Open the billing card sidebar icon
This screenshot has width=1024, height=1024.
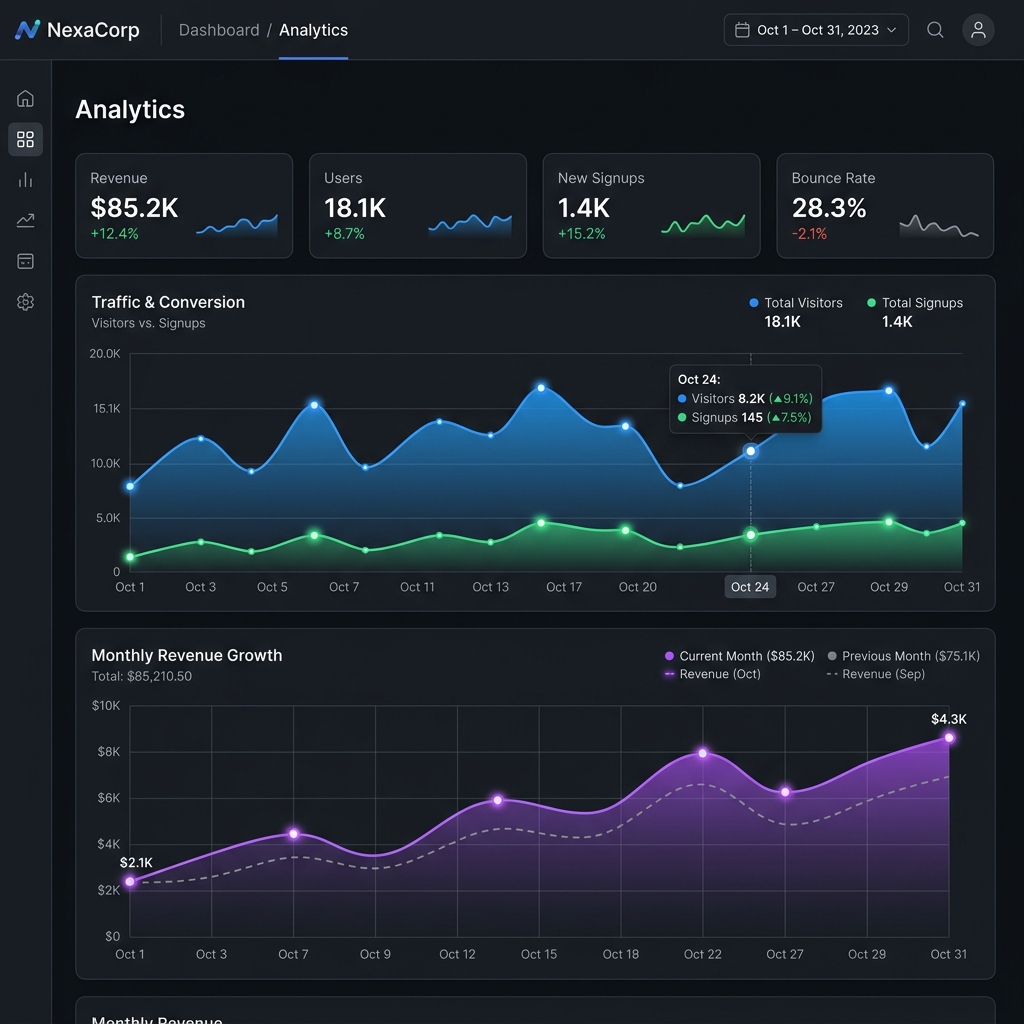coord(25,261)
